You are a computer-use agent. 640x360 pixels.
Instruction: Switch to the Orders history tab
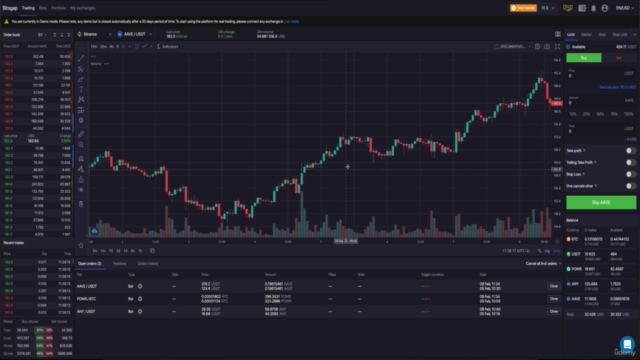[x=148, y=264]
